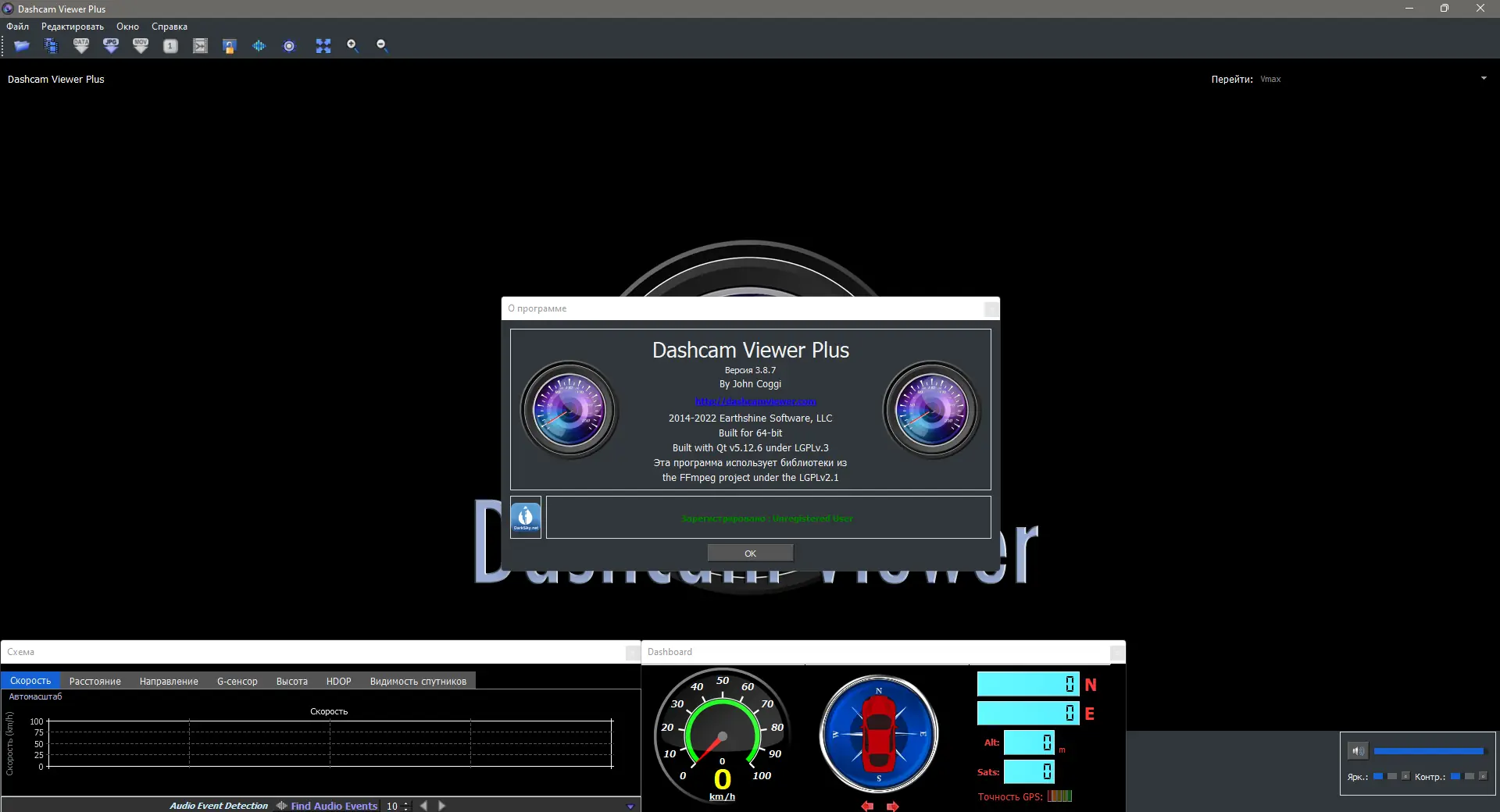Confirm the About dialog with OK
Viewport: 1500px width, 812px height.
pos(750,554)
